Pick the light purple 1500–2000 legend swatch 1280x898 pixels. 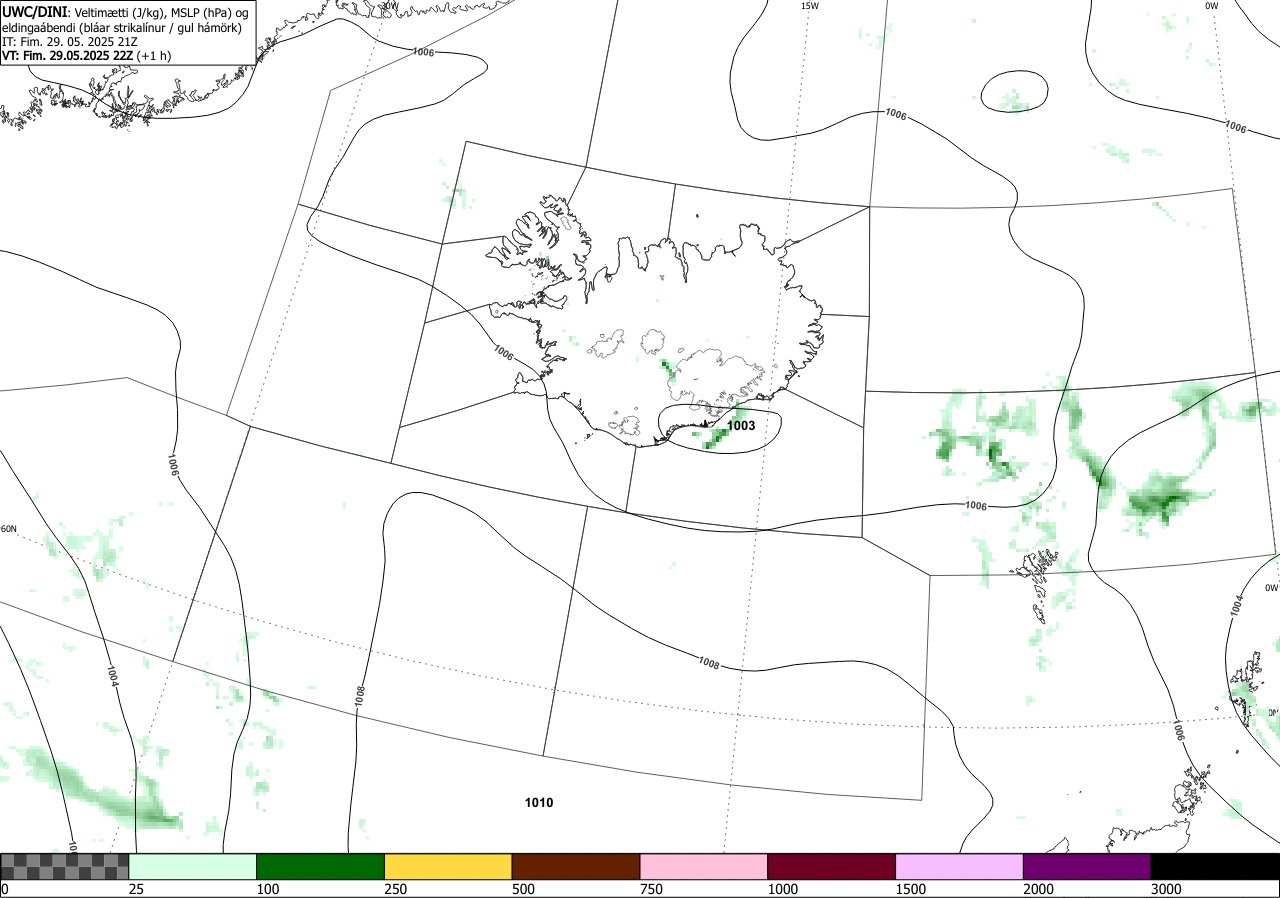[959, 866]
